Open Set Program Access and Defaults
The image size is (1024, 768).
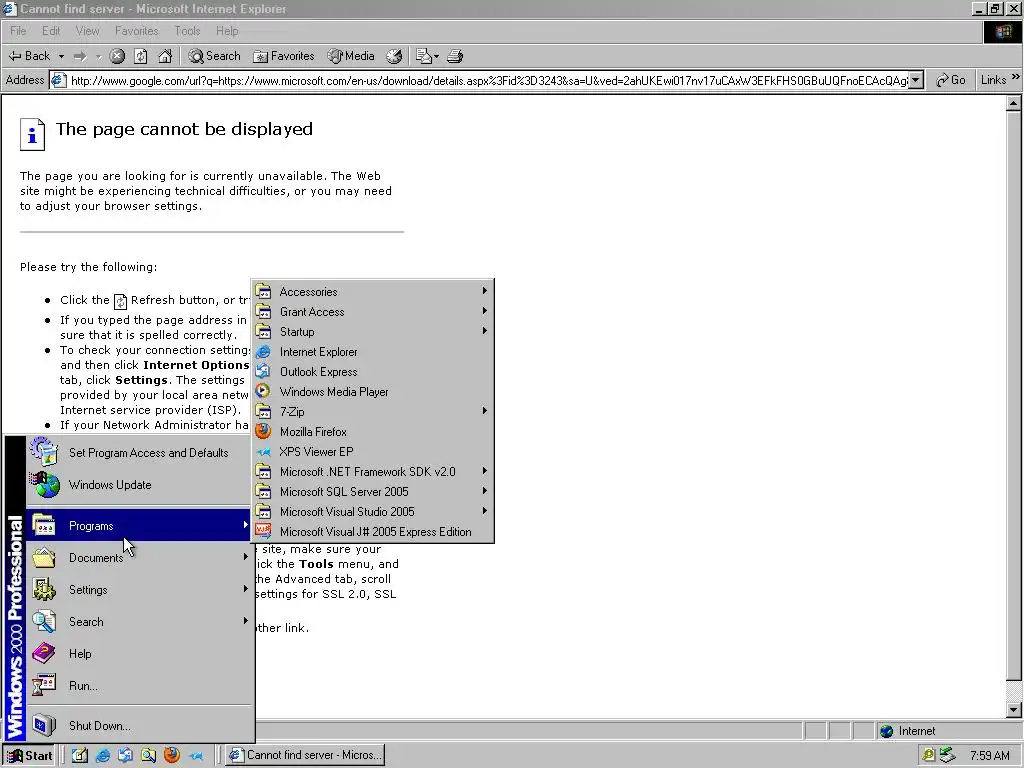tap(139, 453)
